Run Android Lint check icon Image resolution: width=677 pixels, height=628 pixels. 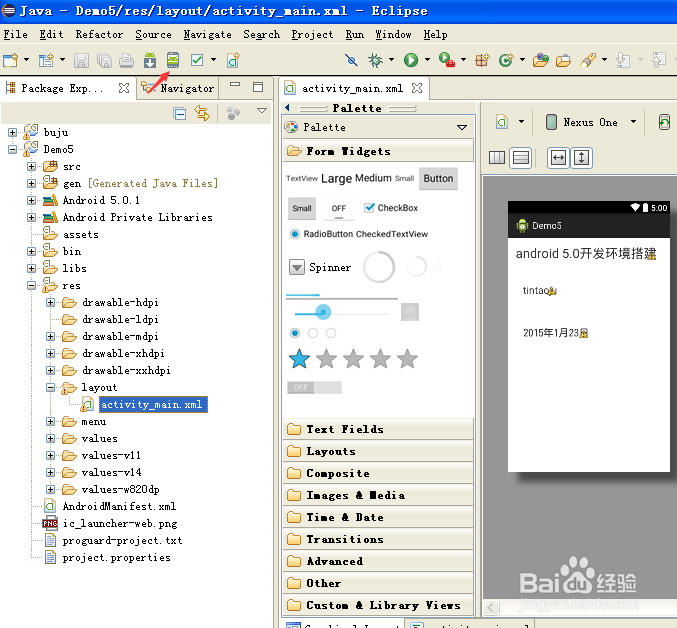tap(197, 60)
